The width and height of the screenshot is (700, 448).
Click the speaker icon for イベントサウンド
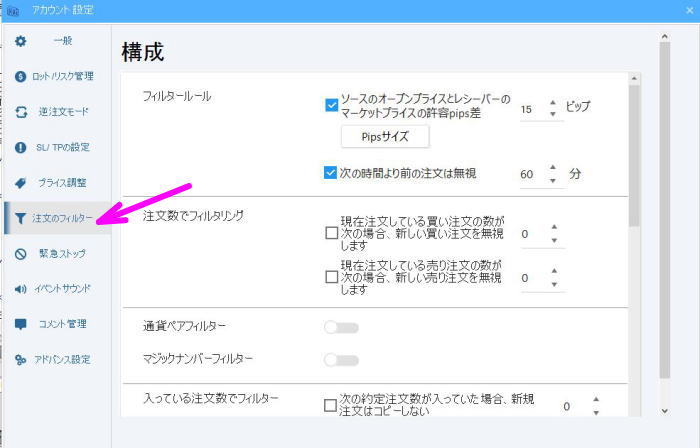21,289
